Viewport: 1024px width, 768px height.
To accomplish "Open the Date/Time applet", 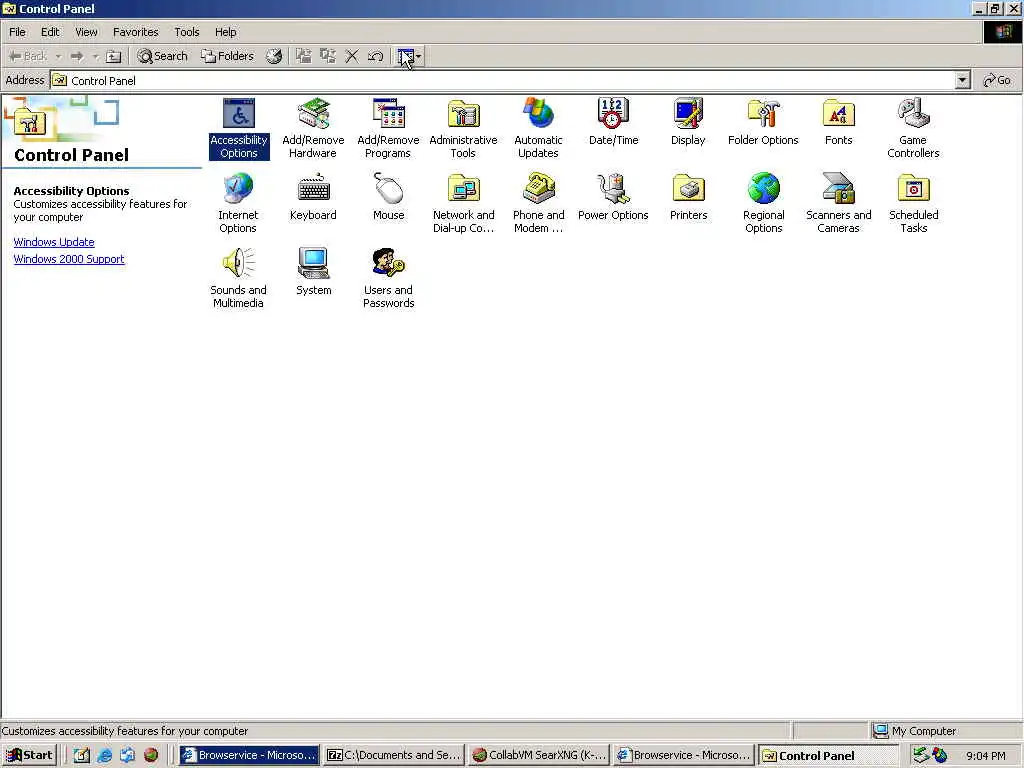I will click(x=613, y=122).
